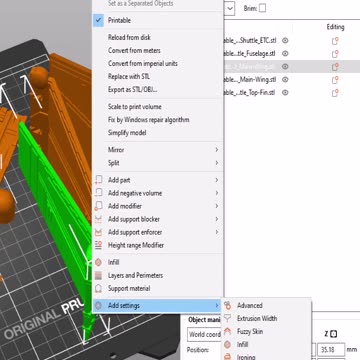Click the Add negative volume icon
The height and width of the screenshot is (360, 360).
pyautogui.click(x=98, y=193)
